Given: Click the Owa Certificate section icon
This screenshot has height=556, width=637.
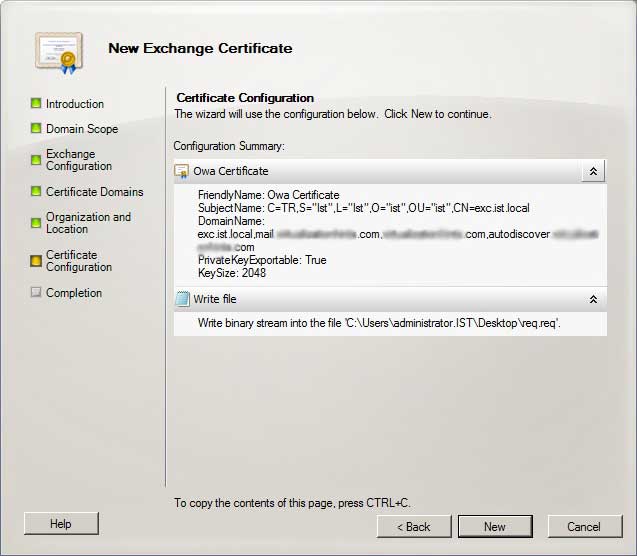Looking at the screenshot, I should coord(182,171).
